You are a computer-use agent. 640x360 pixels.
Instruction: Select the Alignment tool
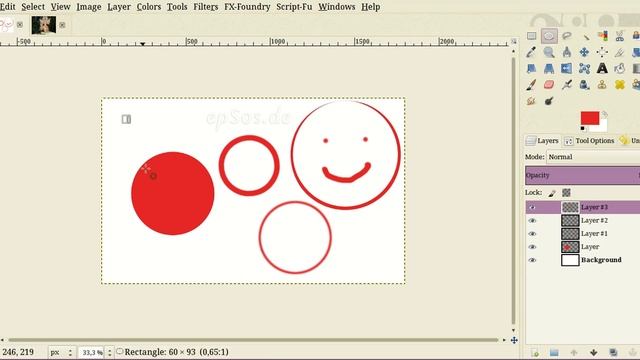tap(602, 52)
